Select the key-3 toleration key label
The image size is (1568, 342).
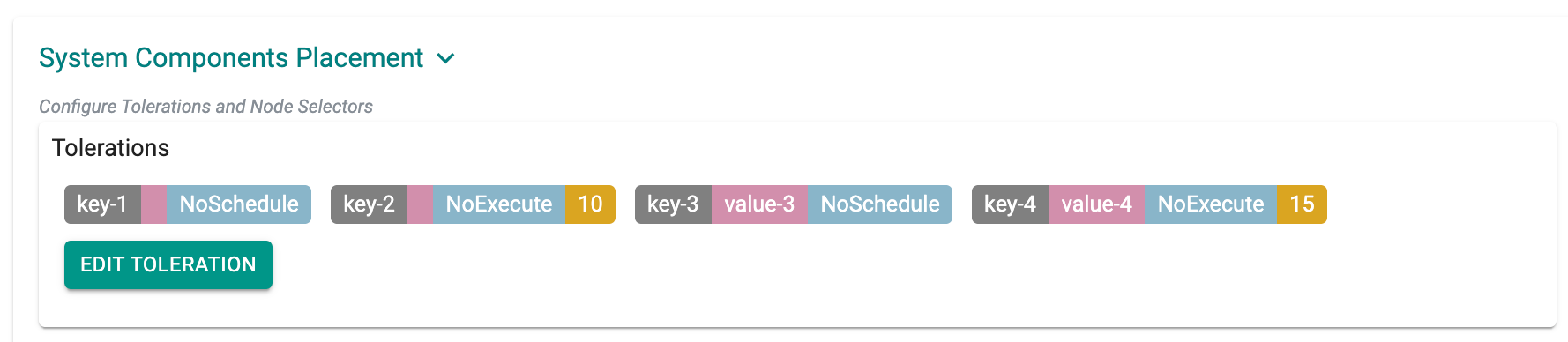(x=673, y=204)
